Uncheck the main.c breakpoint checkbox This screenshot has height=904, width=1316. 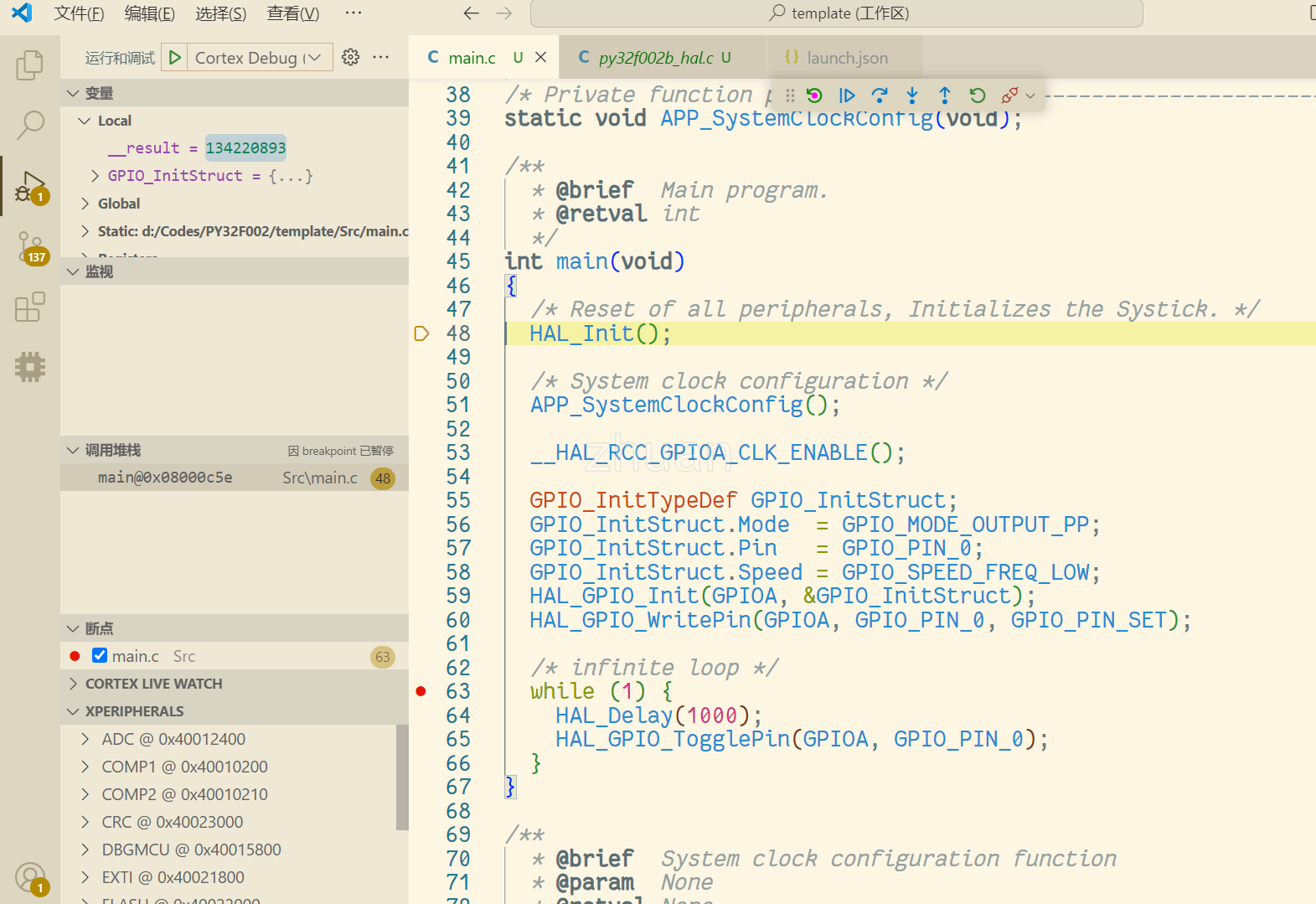100,655
